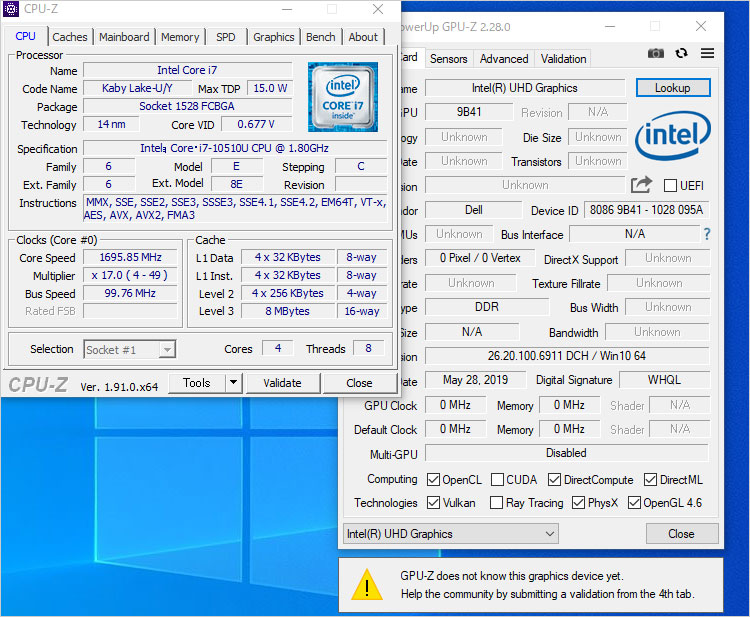Switch to the Bench tab
The width and height of the screenshot is (750, 617).
click(x=320, y=37)
